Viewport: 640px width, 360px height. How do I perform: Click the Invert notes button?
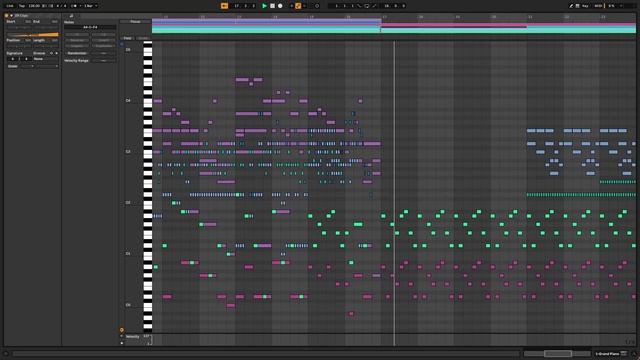103,40
